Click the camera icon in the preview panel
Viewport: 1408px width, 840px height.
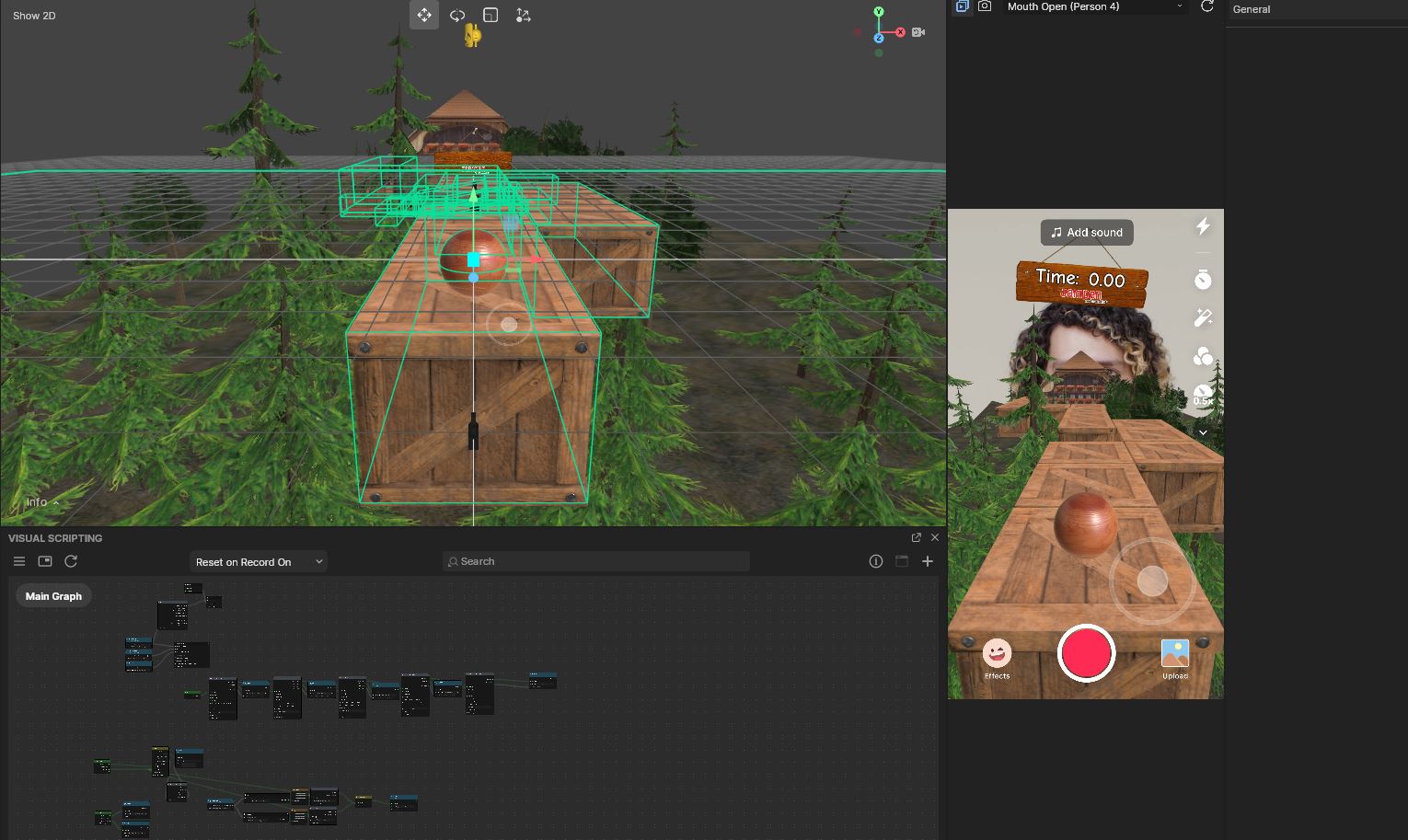(985, 6)
